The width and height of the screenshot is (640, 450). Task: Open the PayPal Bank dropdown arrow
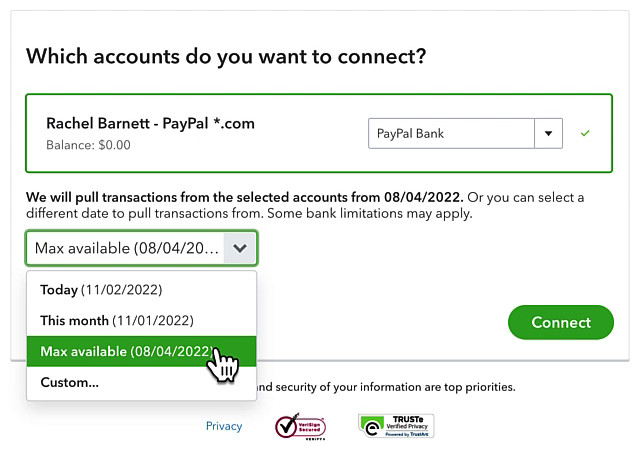548,134
